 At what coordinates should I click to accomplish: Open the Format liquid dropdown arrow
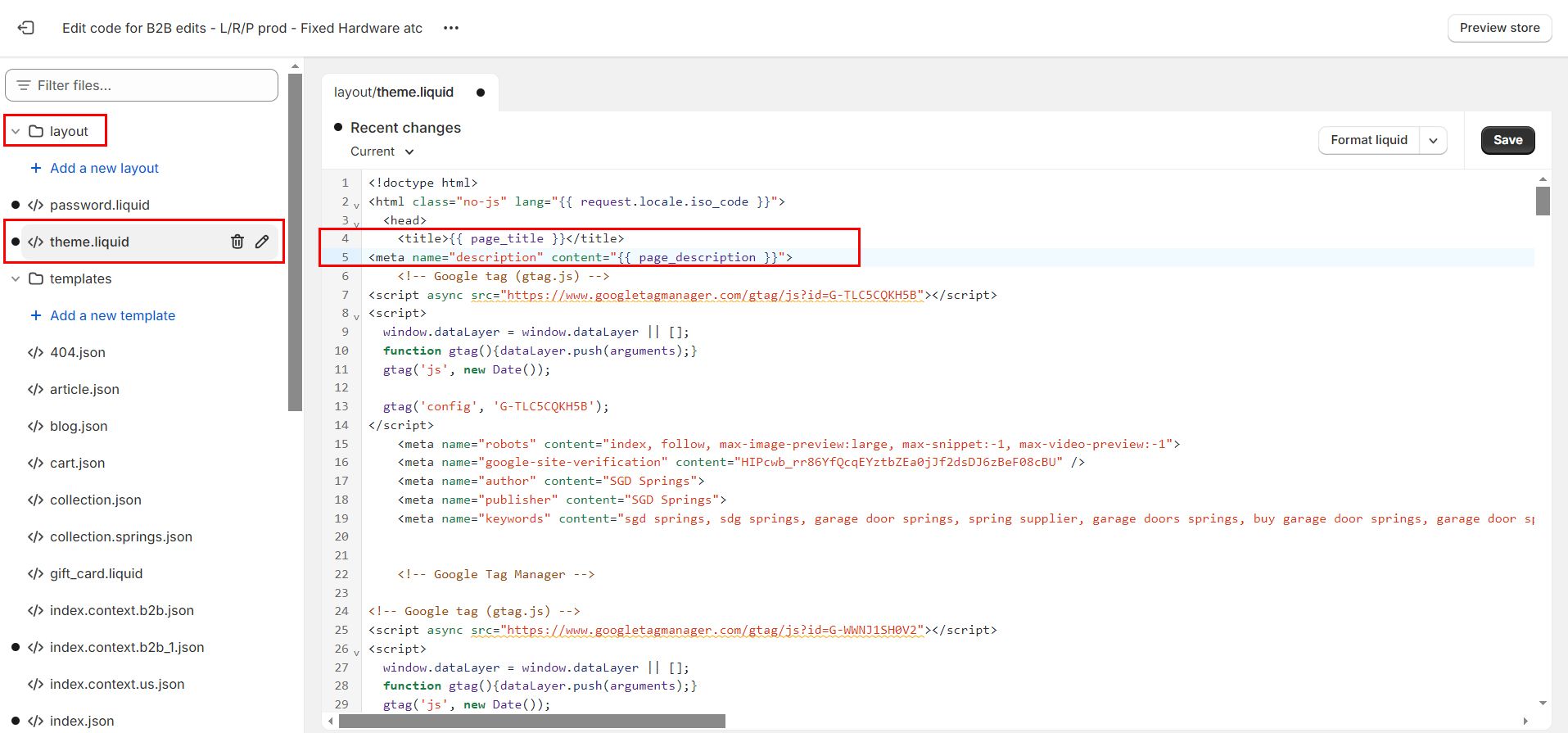(1433, 140)
